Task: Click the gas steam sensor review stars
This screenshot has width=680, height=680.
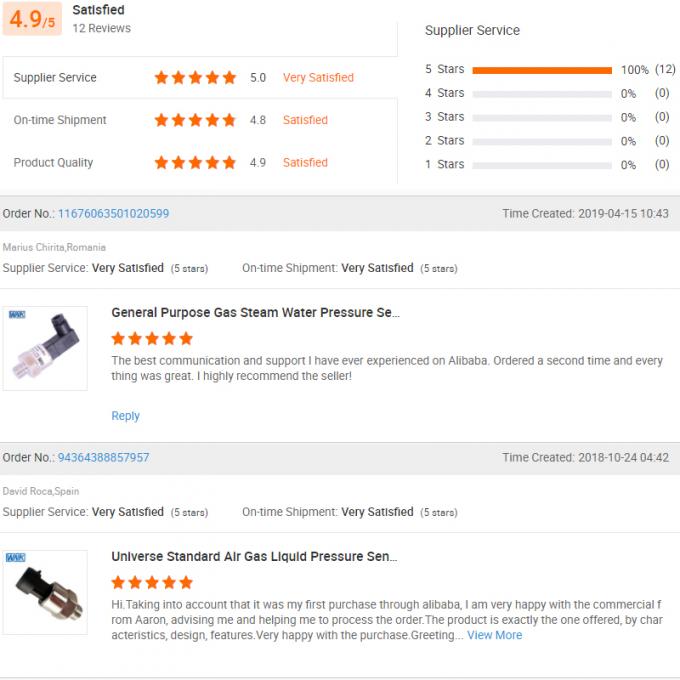Action: [152, 338]
